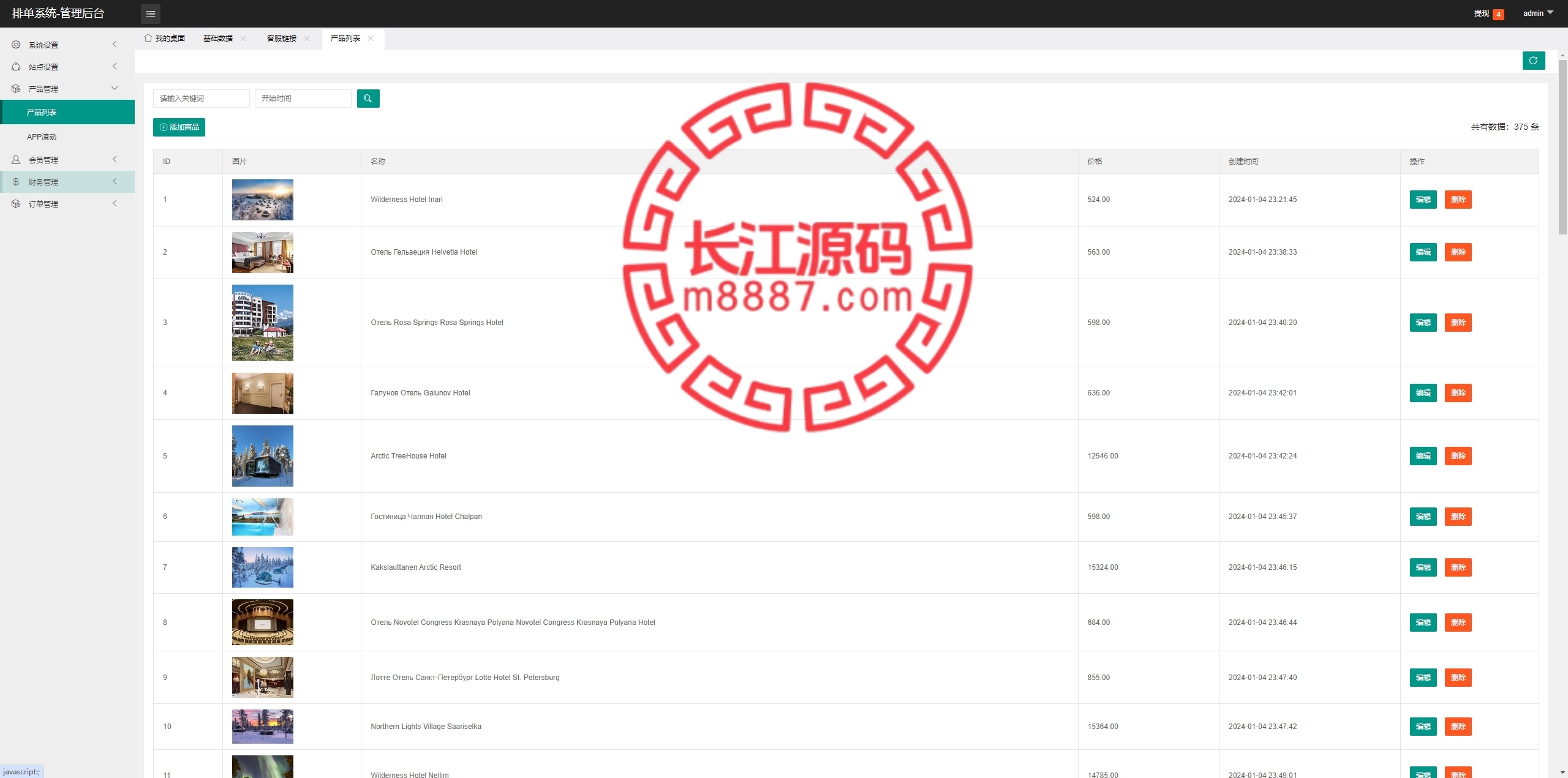
Task: Edit the Novotel Congress Krasnaya Polyana row
Action: tap(1423, 623)
